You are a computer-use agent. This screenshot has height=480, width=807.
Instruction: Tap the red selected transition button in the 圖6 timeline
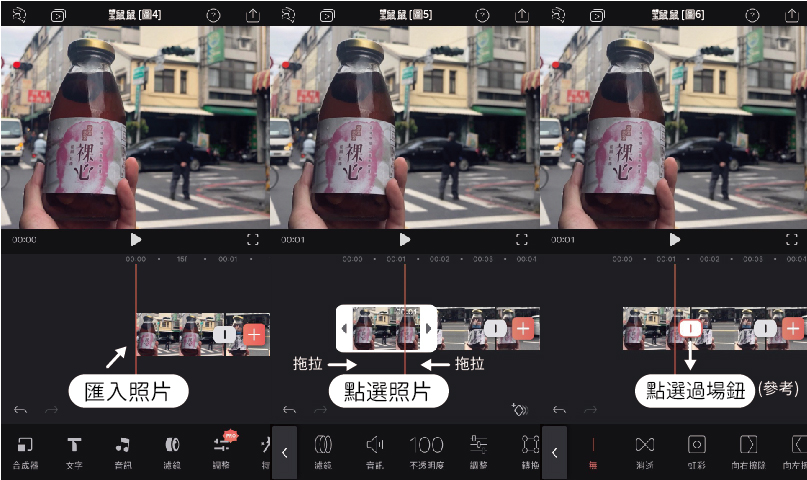690,328
